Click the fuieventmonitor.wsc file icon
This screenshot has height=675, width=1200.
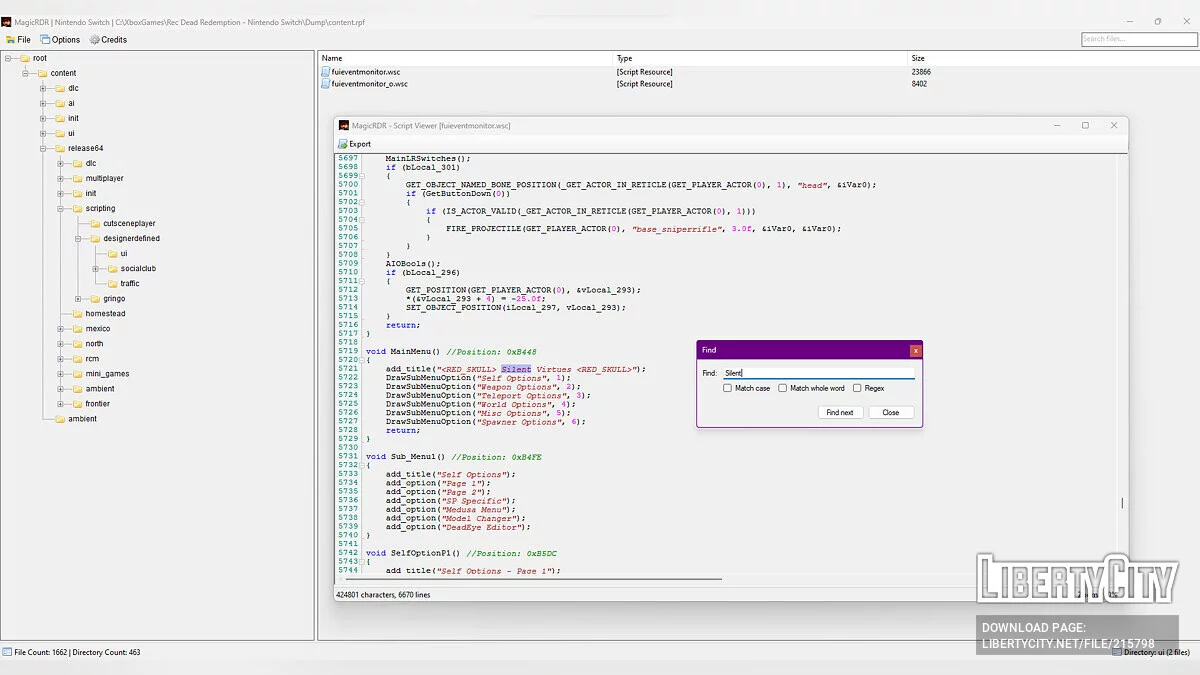(x=325, y=72)
